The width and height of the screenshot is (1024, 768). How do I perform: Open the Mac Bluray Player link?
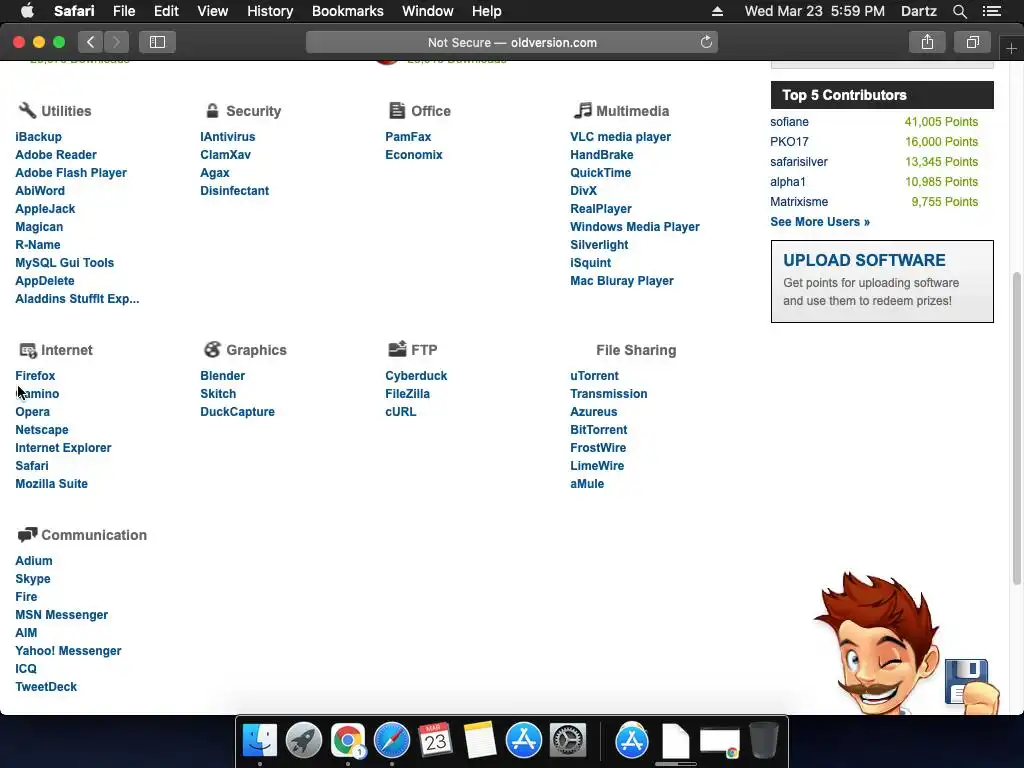pyautogui.click(x=622, y=281)
